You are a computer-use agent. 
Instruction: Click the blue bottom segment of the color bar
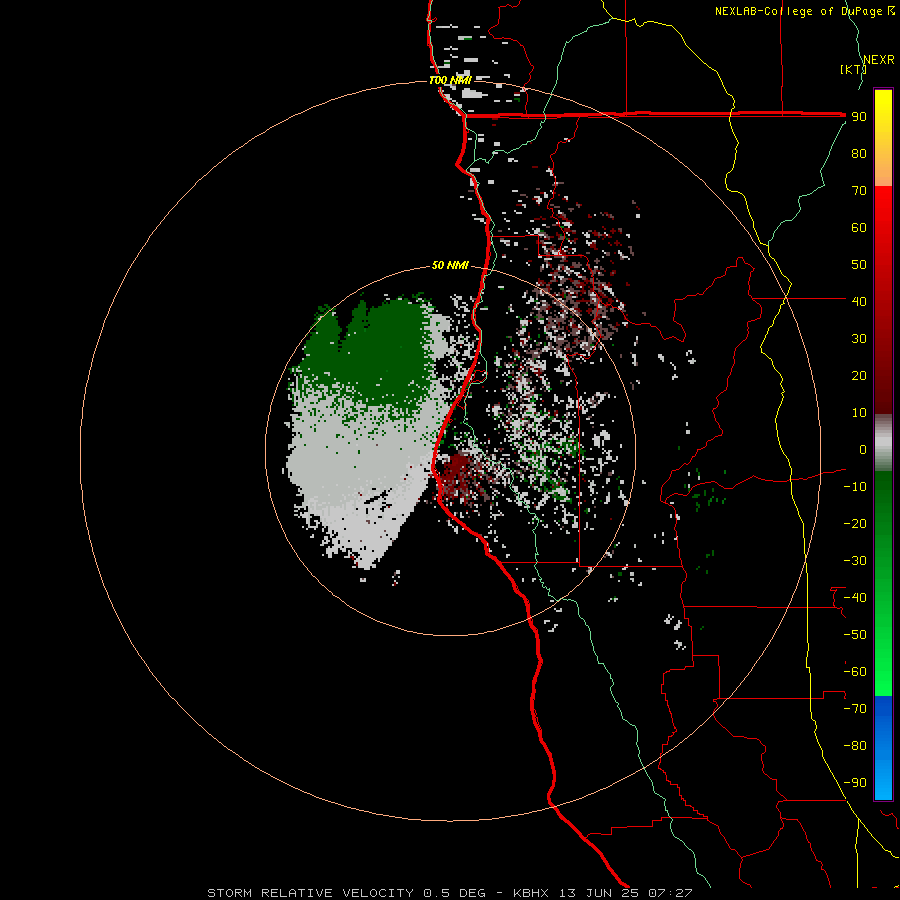click(x=883, y=748)
